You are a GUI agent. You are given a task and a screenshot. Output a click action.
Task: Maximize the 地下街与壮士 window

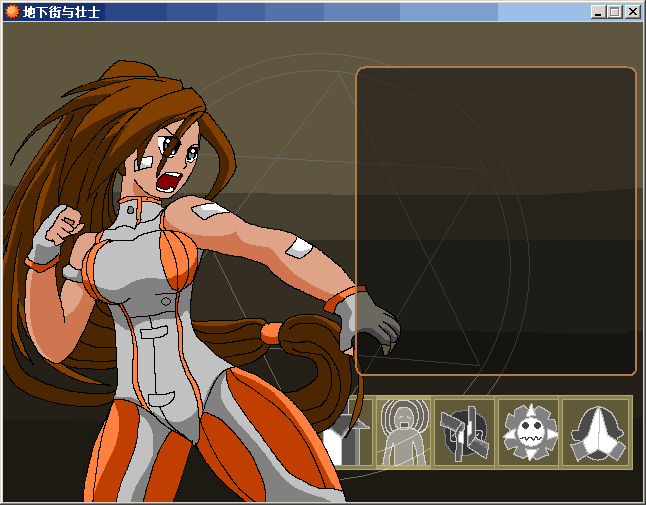[x=614, y=12]
